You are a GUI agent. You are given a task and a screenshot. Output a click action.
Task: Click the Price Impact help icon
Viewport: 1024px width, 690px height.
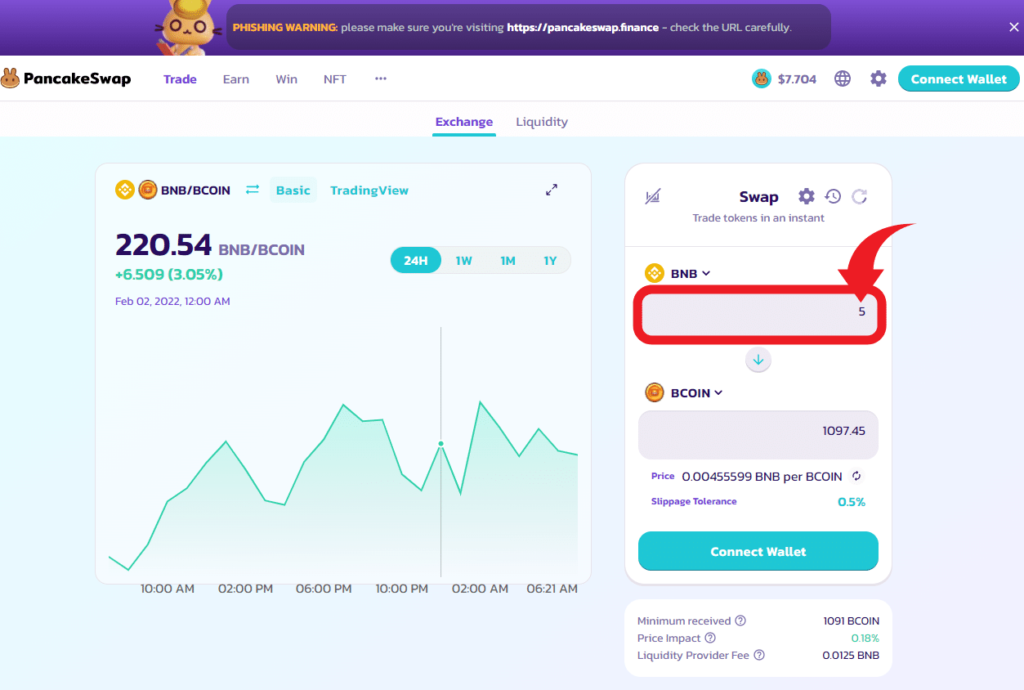pyautogui.click(x=710, y=638)
